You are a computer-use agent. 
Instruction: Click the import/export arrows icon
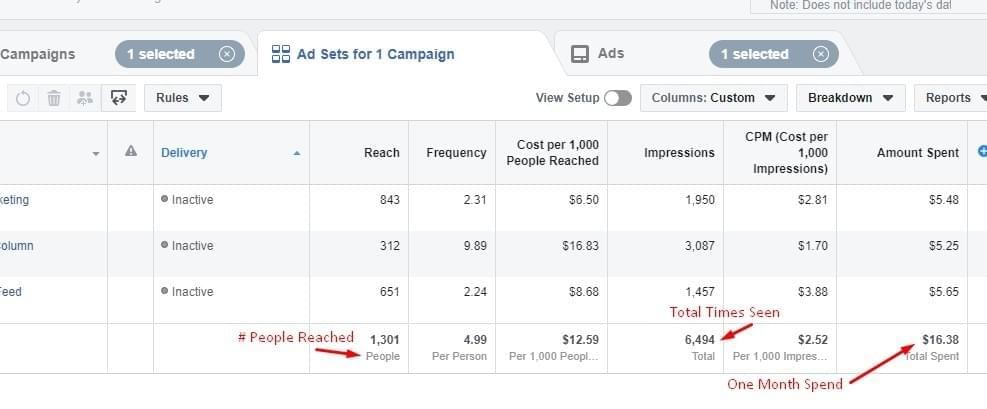pos(119,98)
